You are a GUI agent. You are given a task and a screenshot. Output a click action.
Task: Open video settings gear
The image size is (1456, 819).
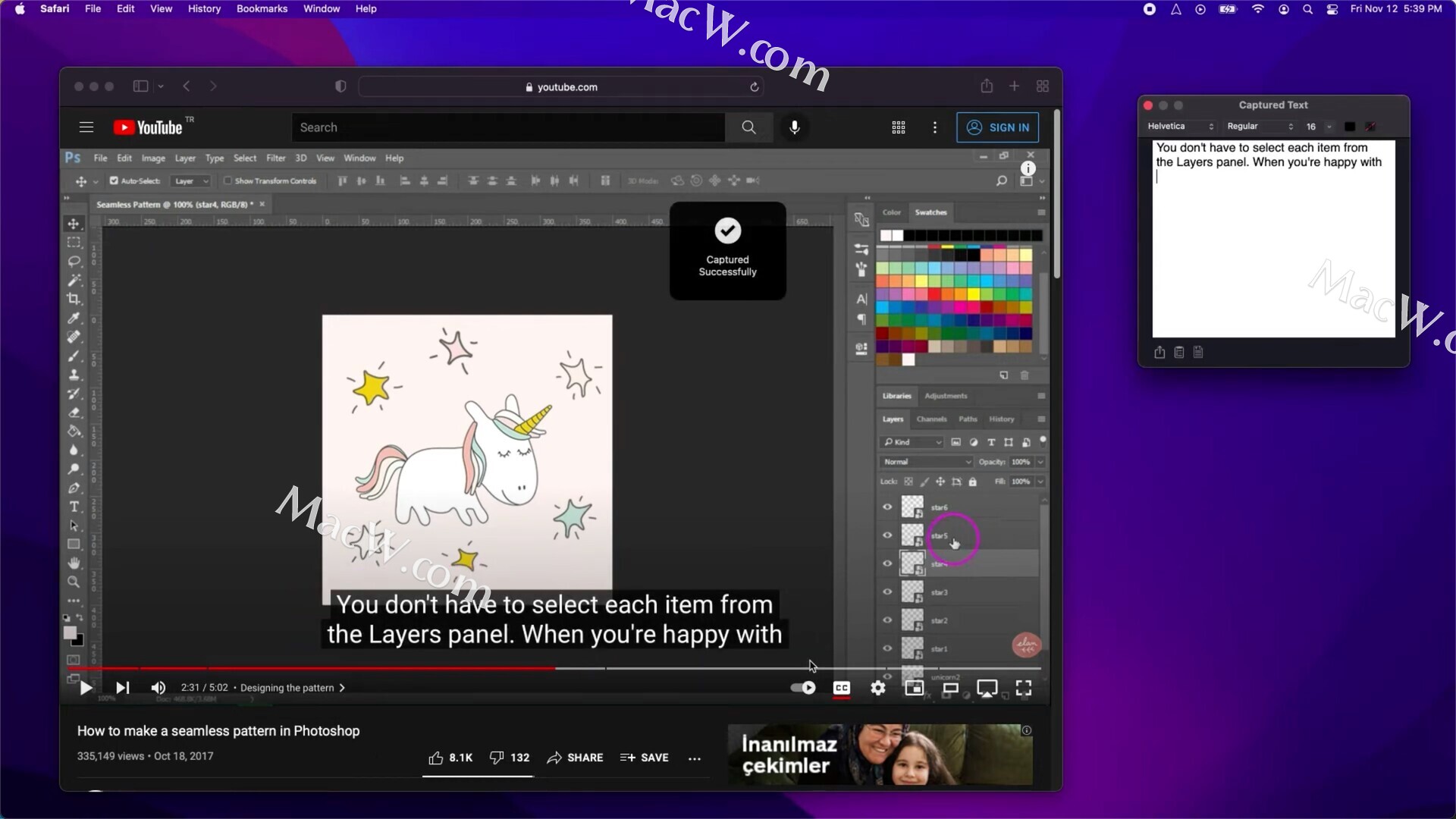tap(877, 688)
